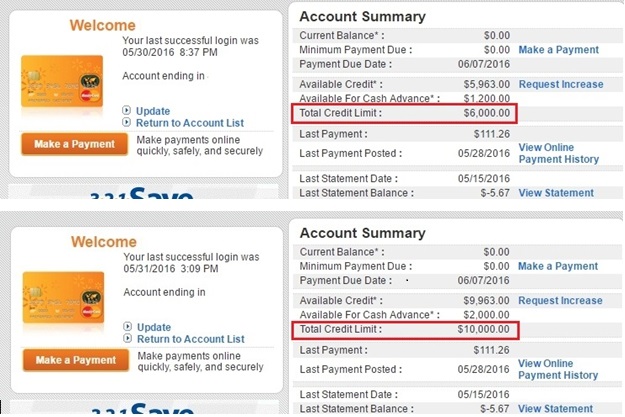Click the credit card image in 05/30/2016 Welcome panel

pyautogui.click(x=62, y=82)
